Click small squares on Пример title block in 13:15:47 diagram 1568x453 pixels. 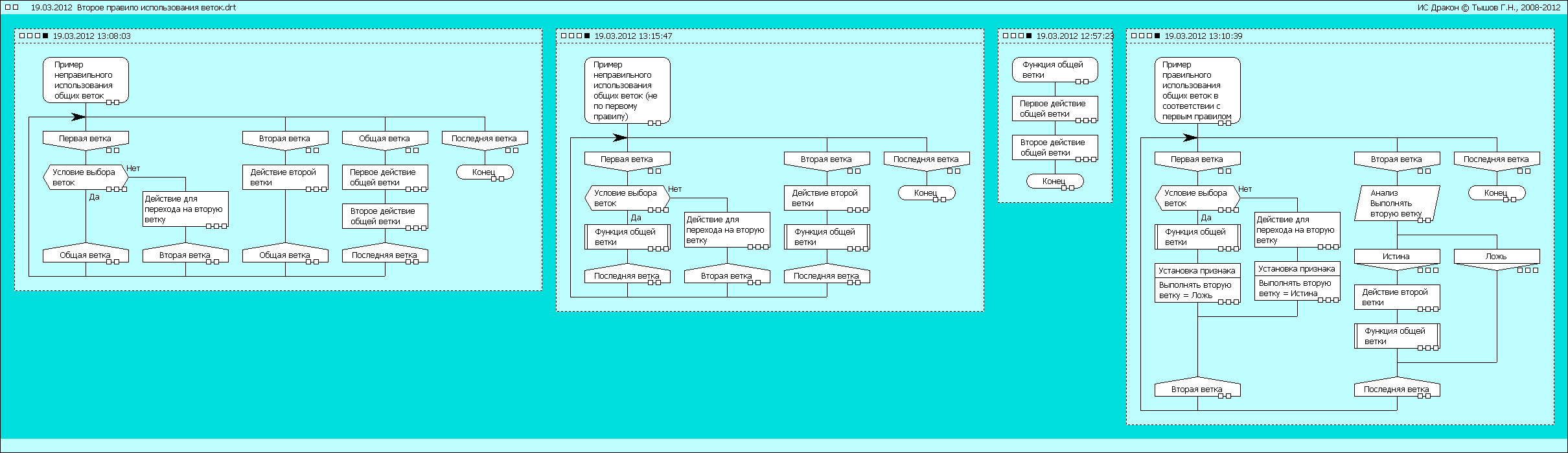[653, 122]
